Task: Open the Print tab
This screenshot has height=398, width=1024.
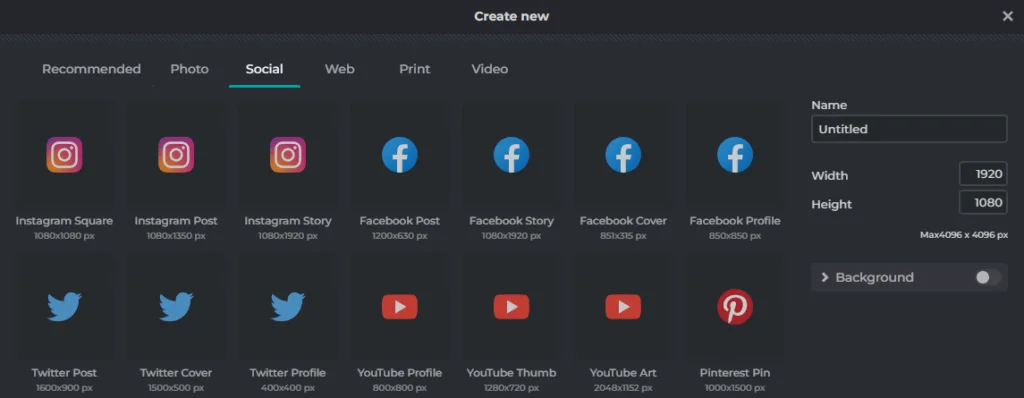Action: coord(415,69)
